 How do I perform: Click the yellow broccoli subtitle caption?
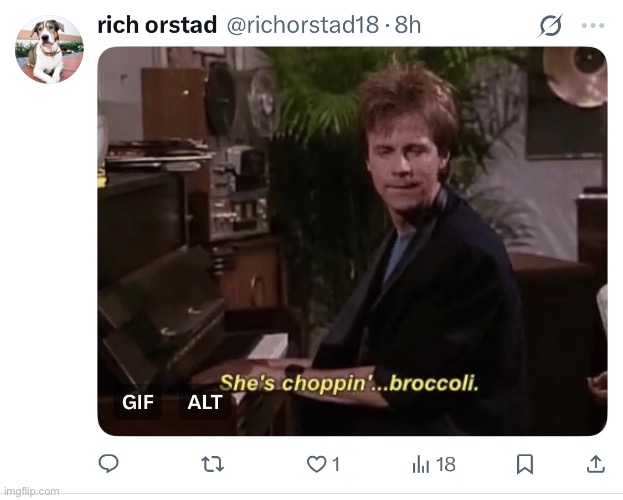(349, 383)
